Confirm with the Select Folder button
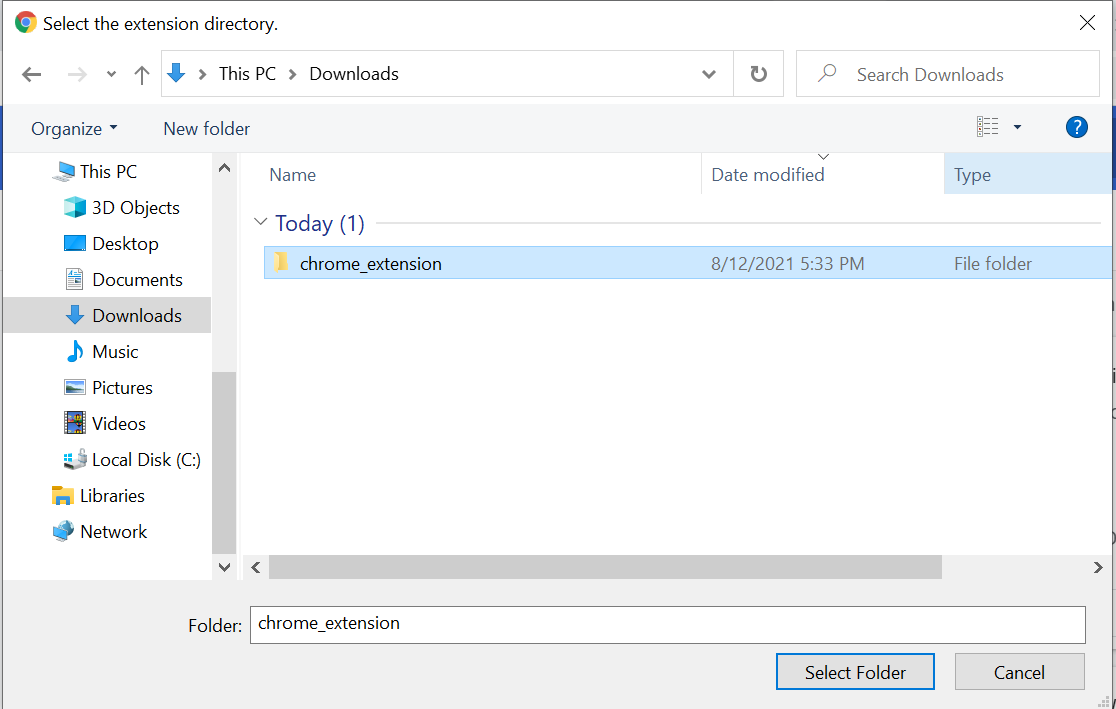Screen dimensions: 1116x709 pyautogui.click(x=855, y=672)
